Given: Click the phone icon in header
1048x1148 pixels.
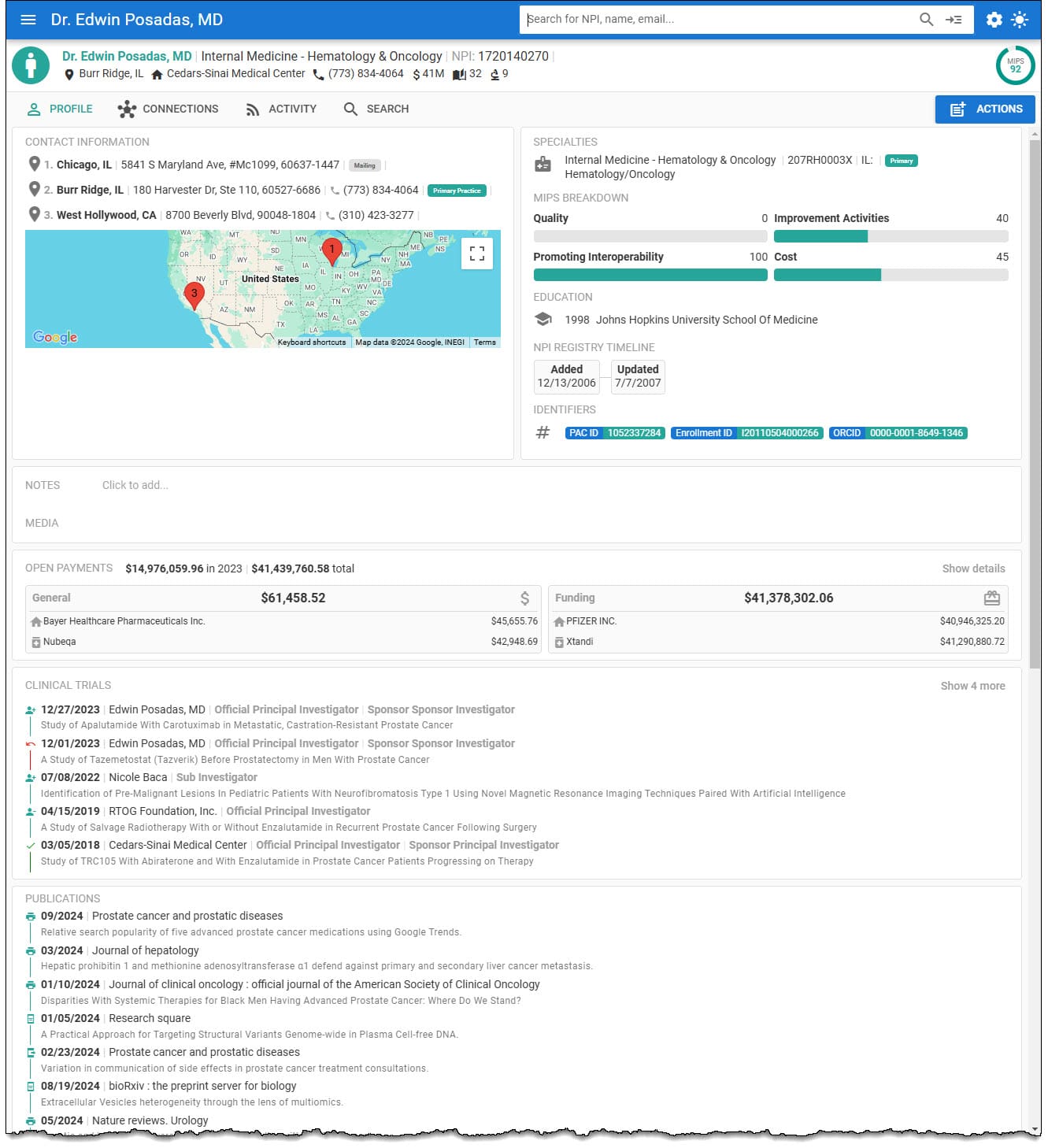Looking at the screenshot, I should pos(318,74).
